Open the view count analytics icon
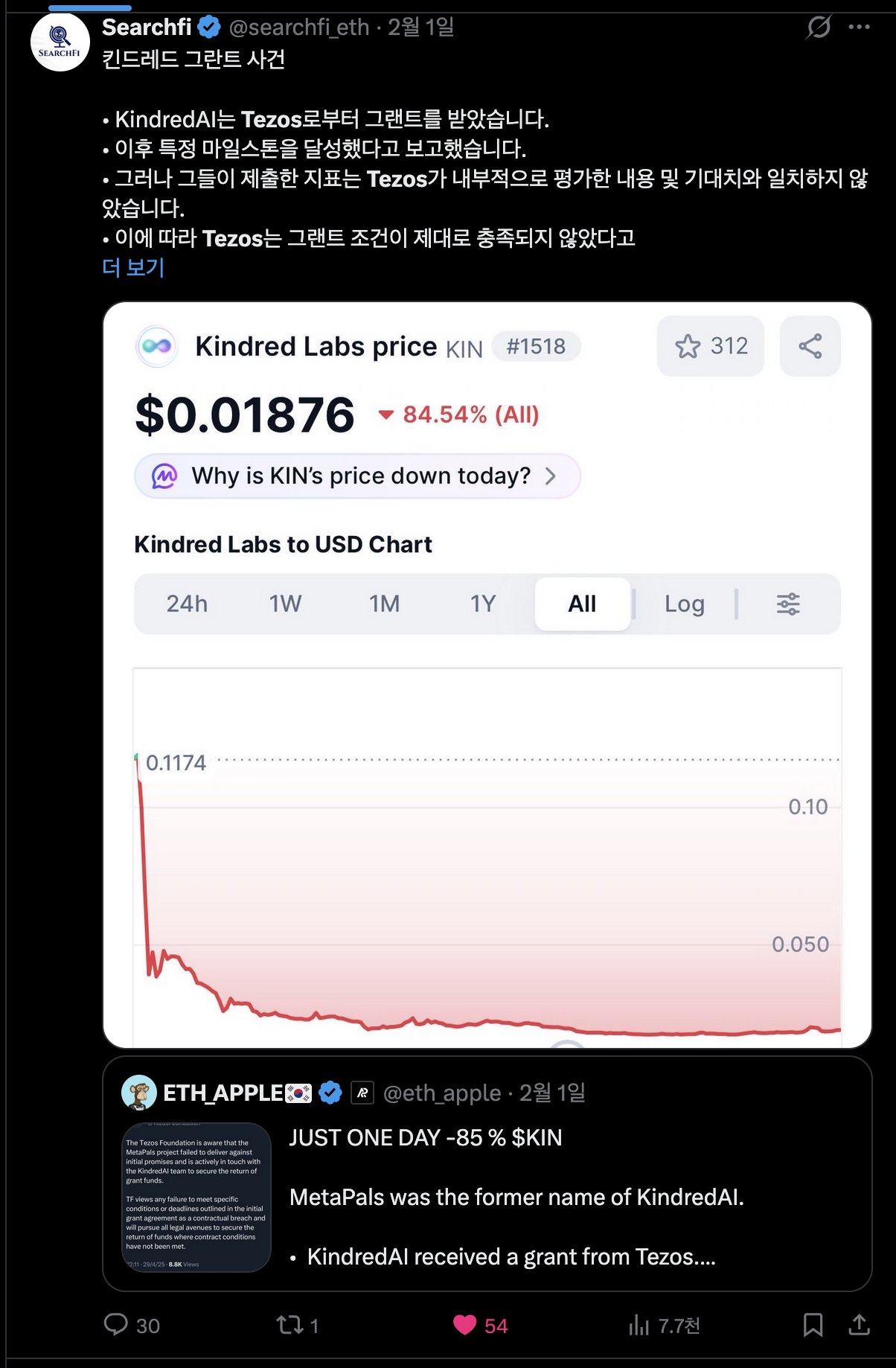 [x=639, y=1325]
